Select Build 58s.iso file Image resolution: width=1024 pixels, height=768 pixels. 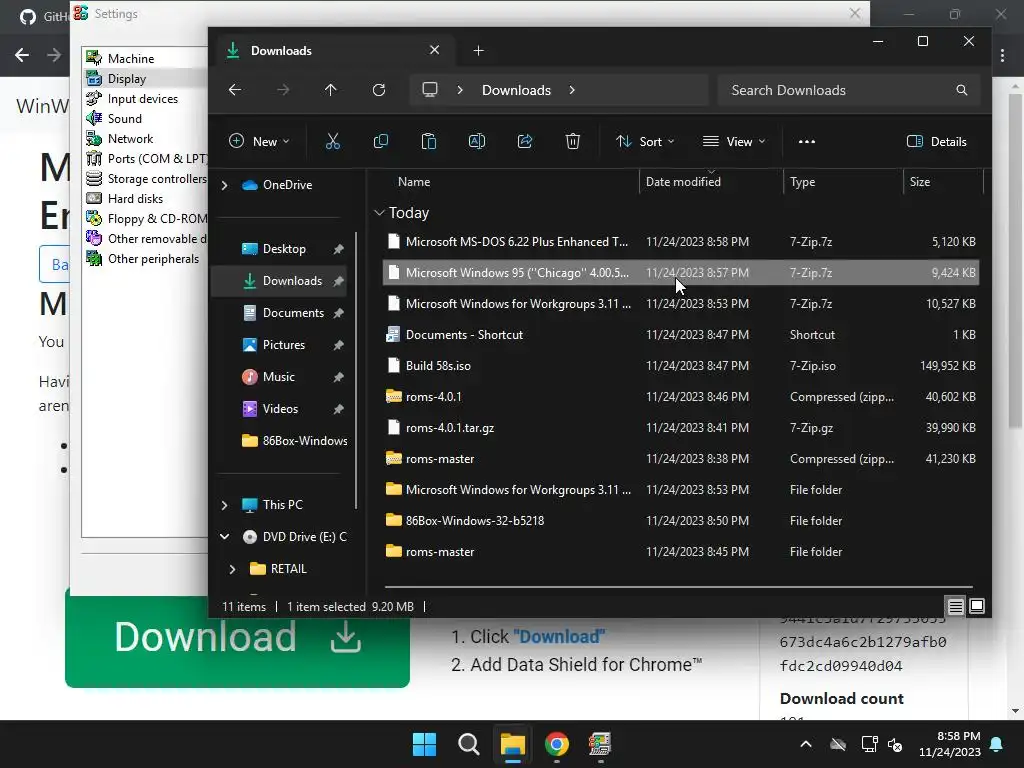click(x=680, y=366)
